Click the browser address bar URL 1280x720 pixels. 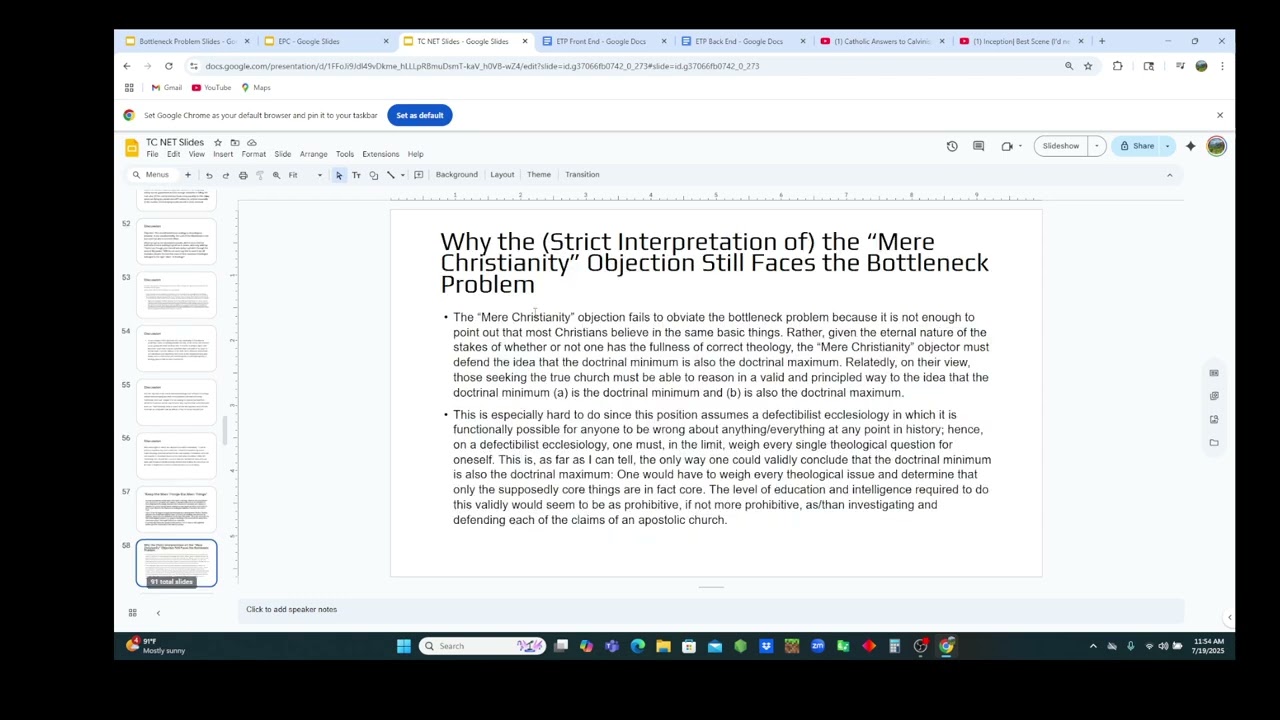[482, 66]
